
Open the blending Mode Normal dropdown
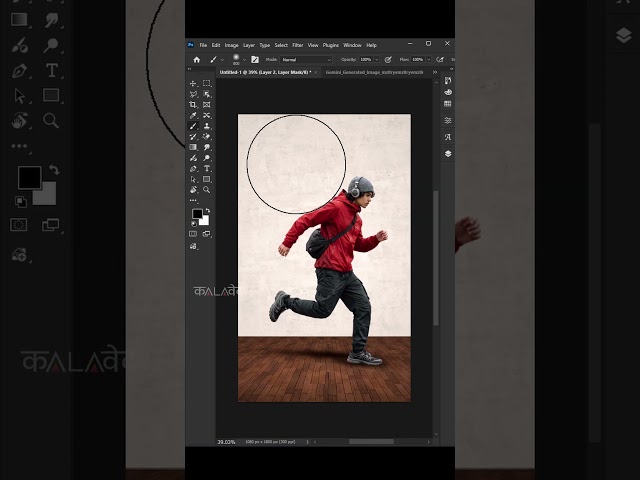(306, 60)
